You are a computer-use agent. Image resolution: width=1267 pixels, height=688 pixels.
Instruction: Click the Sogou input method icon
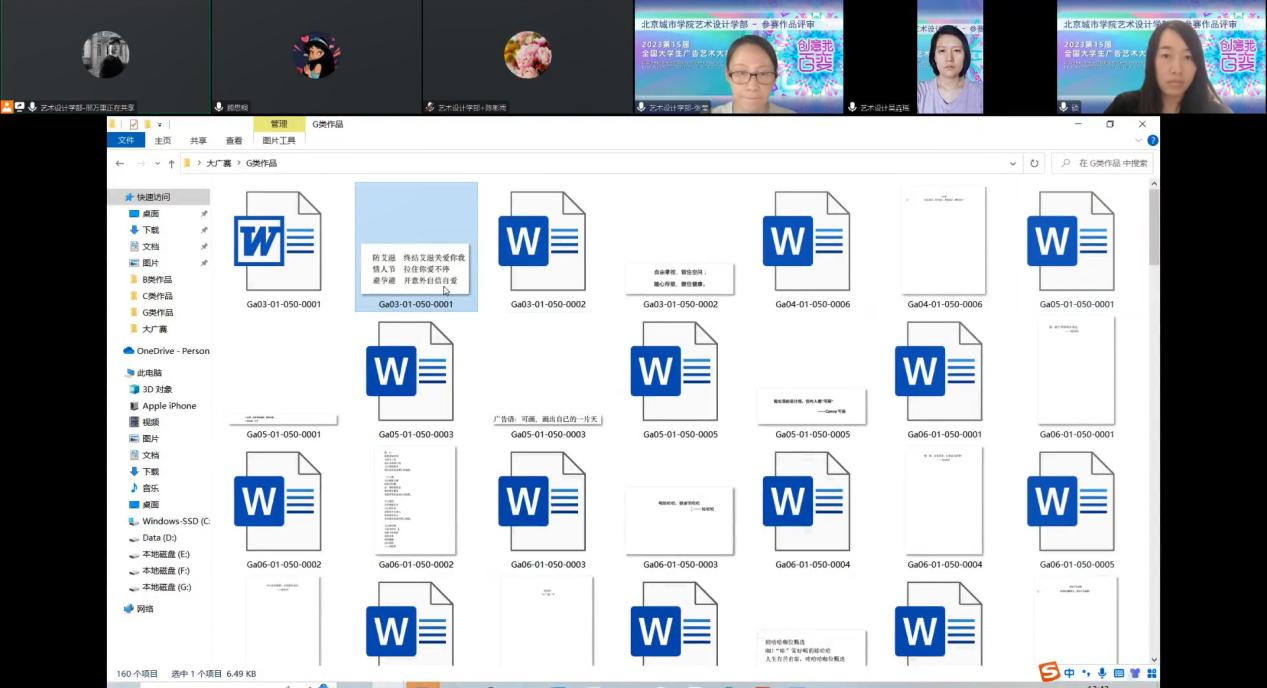tap(1049, 673)
